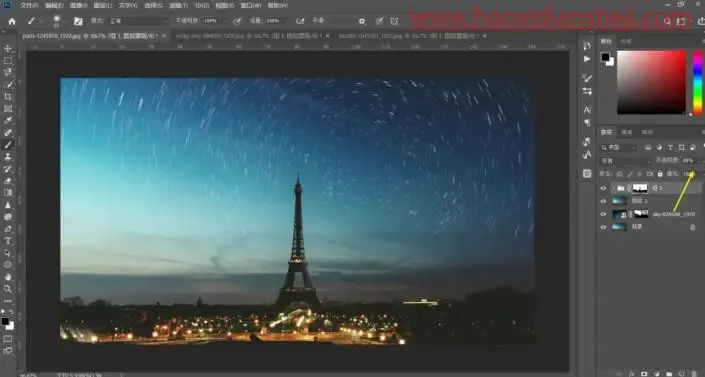Open the 滤镜 menu

[x=178, y=6]
